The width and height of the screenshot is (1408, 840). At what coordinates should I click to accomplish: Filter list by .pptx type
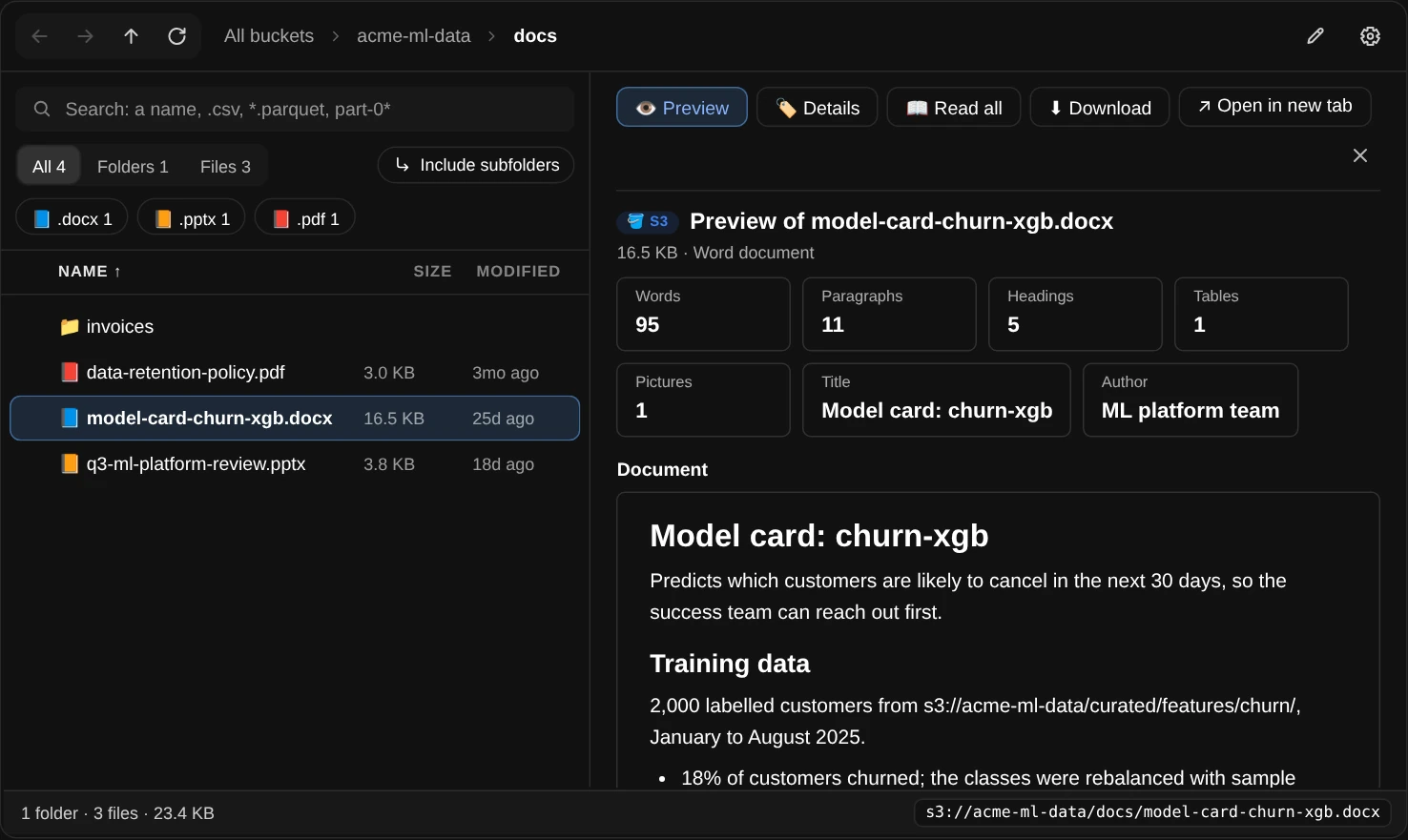[x=191, y=217]
